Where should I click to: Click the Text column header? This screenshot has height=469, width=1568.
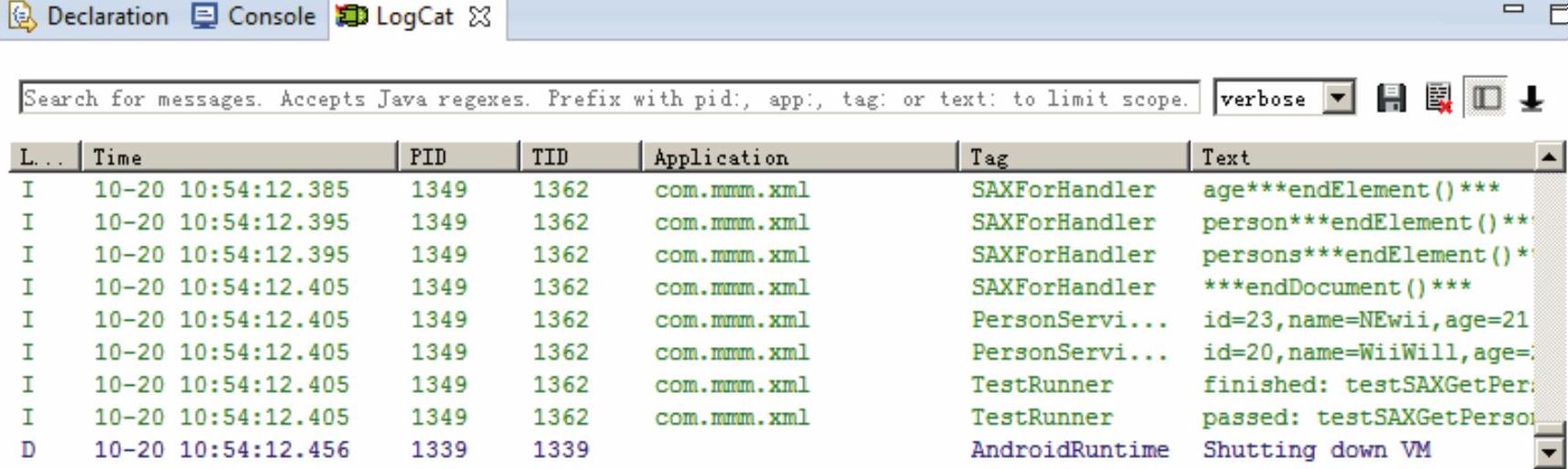click(1362, 158)
